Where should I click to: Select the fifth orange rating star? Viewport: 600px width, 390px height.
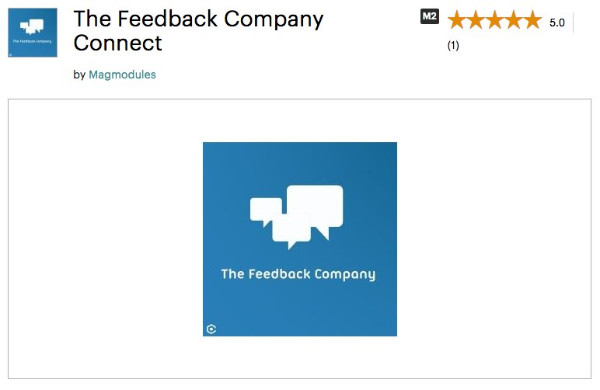tap(533, 20)
